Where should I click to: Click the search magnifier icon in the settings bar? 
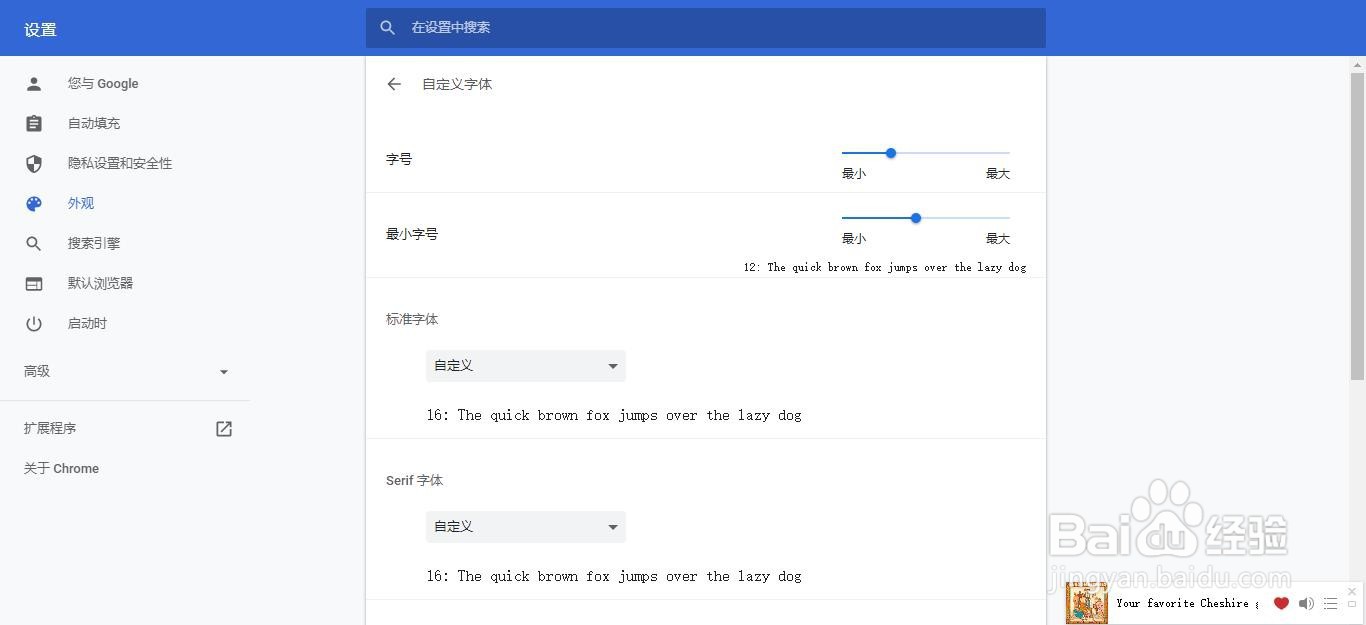[388, 28]
